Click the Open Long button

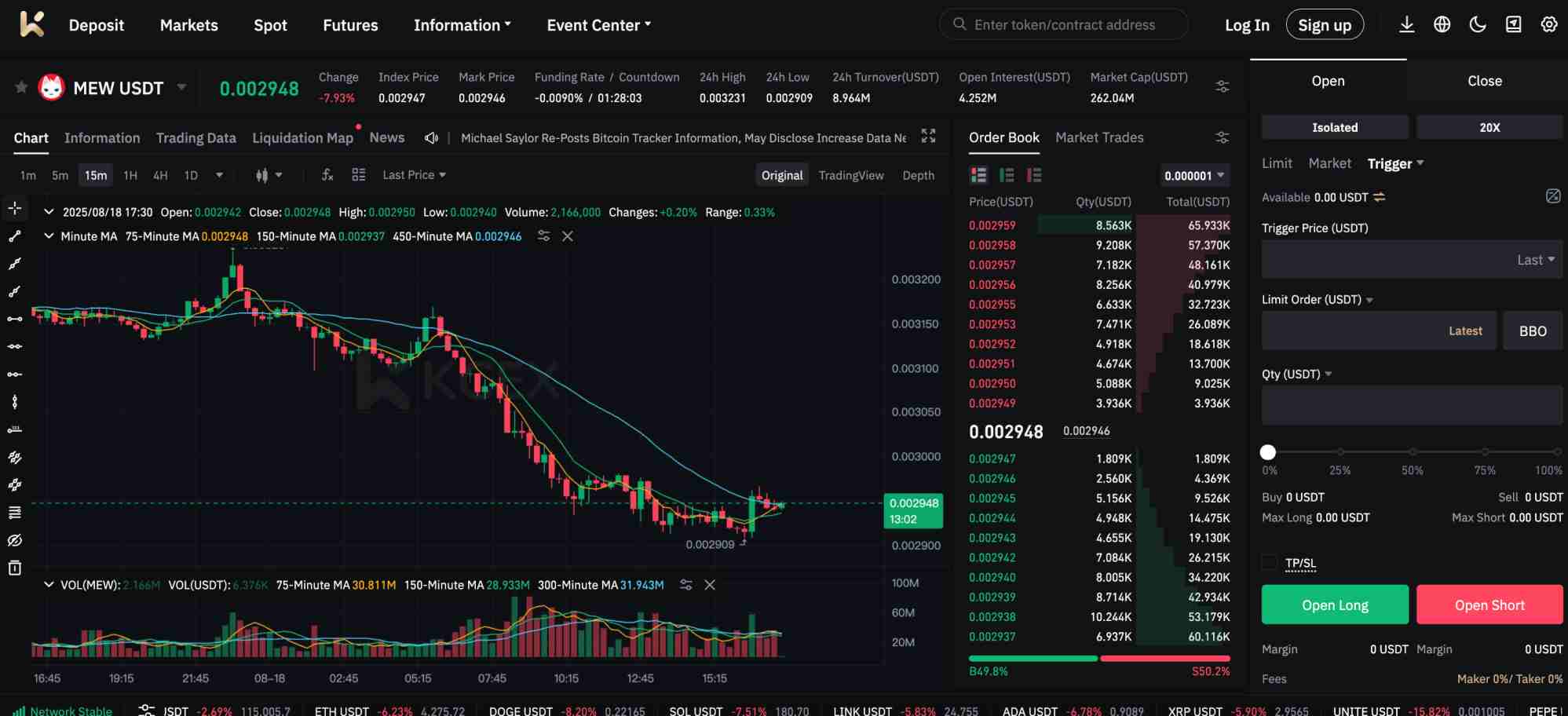[1334, 605]
